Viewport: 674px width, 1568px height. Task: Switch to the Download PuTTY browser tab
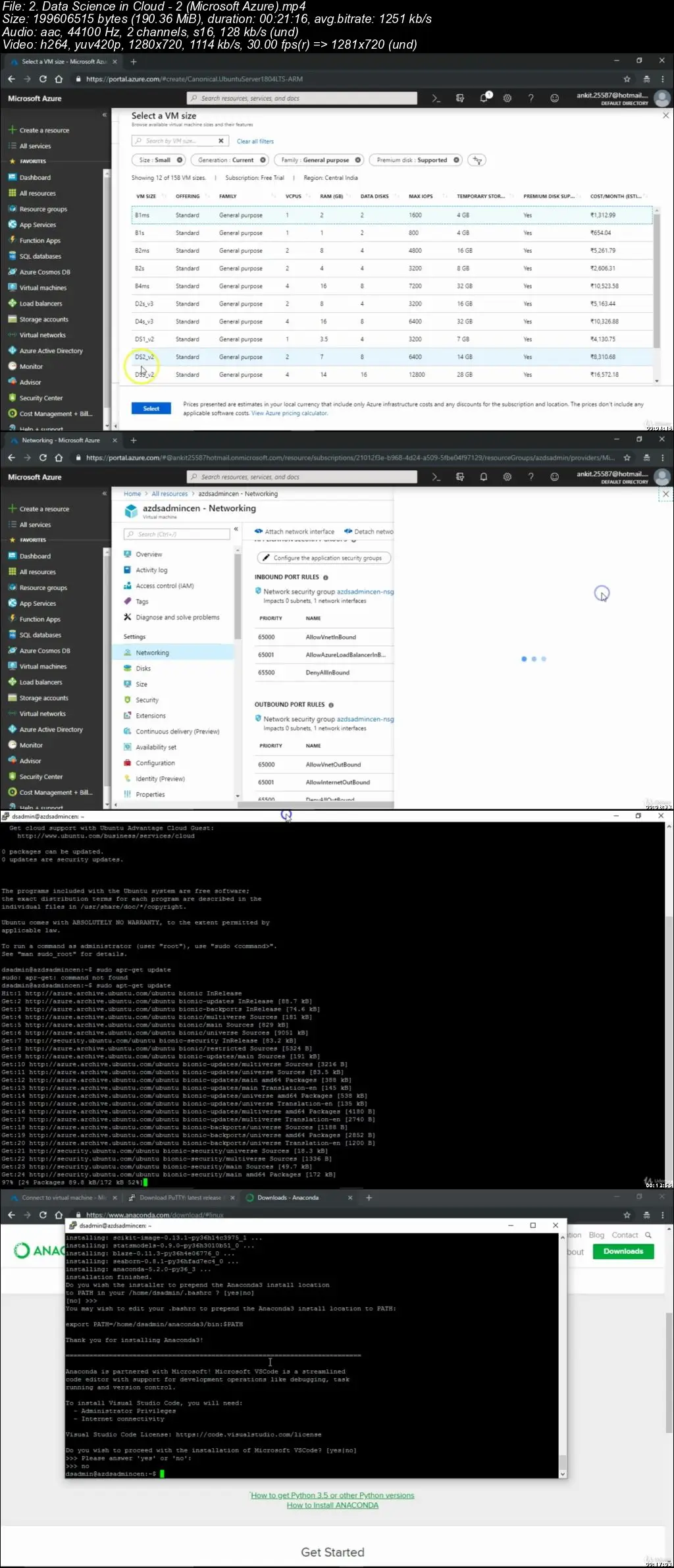[x=179, y=1198]
